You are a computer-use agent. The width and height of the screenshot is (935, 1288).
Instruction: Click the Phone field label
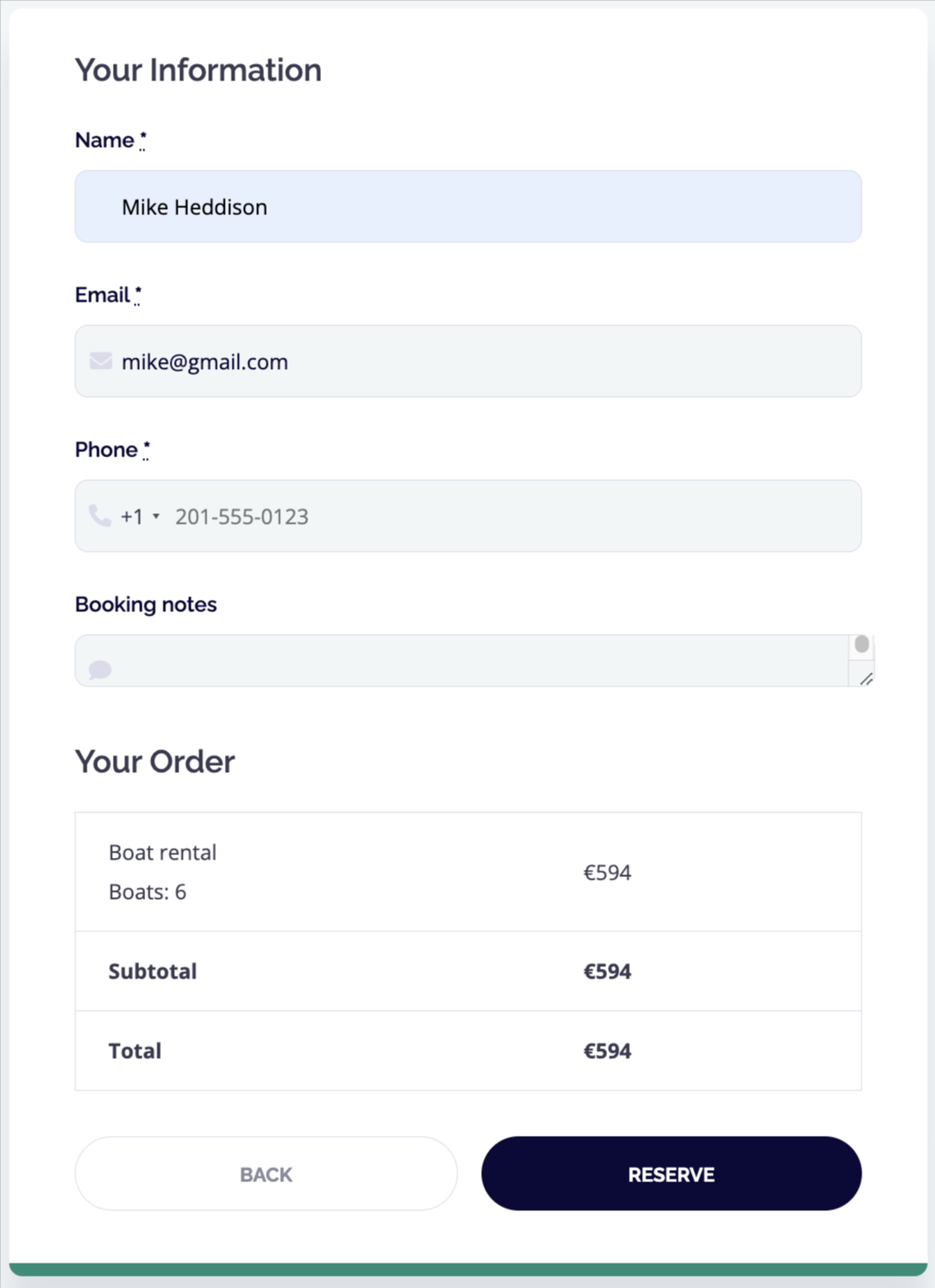point(106,449)
